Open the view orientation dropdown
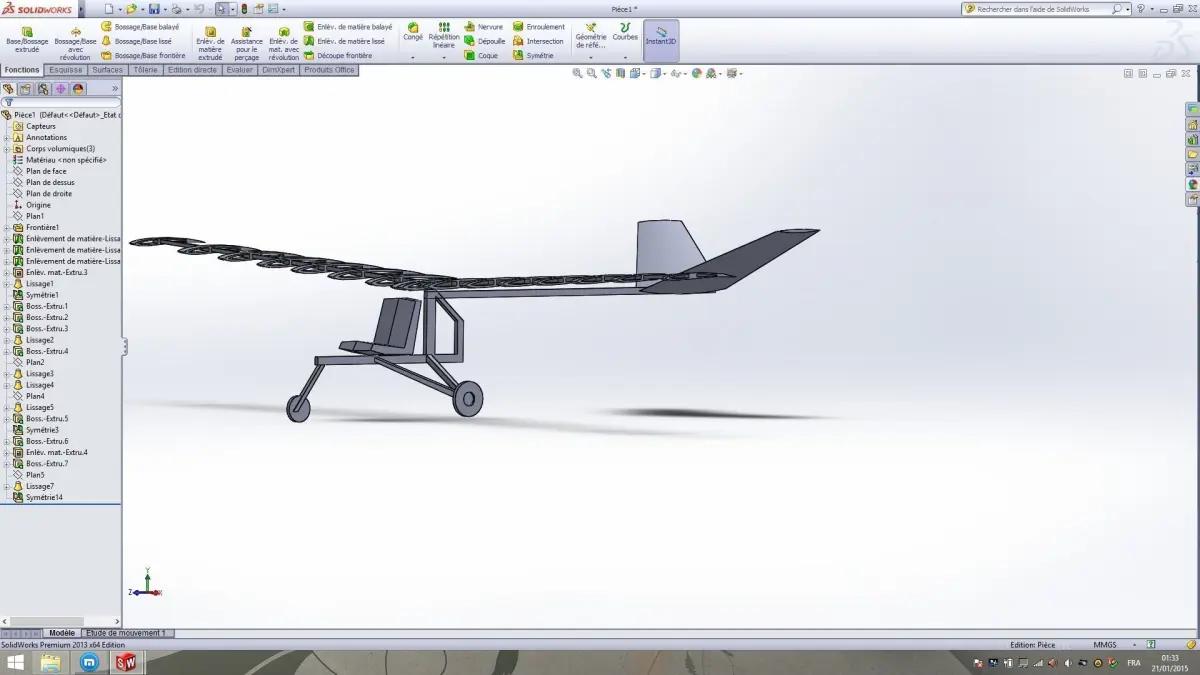This screenshot has height=675, width=1200. 637,73
